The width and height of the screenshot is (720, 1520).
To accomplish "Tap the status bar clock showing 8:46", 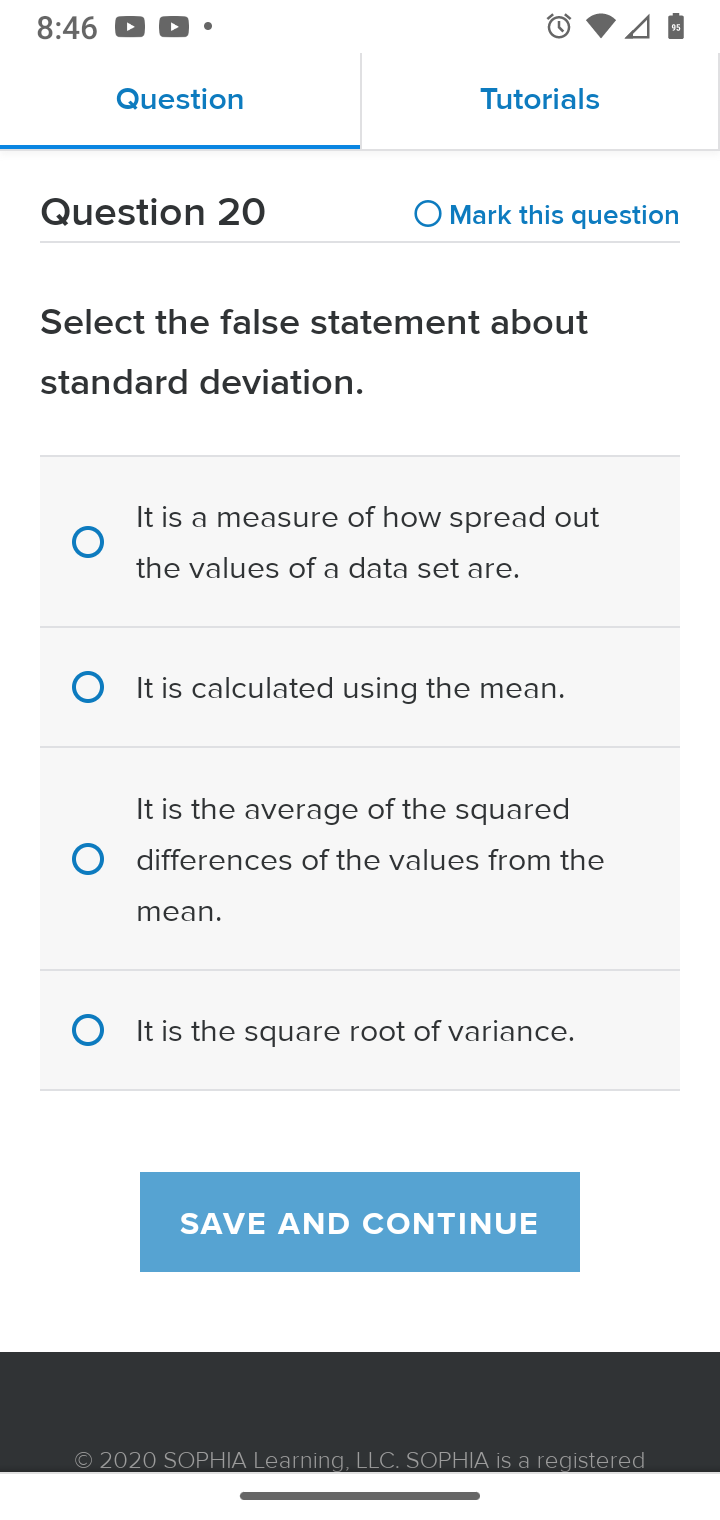I will [67, 28].
